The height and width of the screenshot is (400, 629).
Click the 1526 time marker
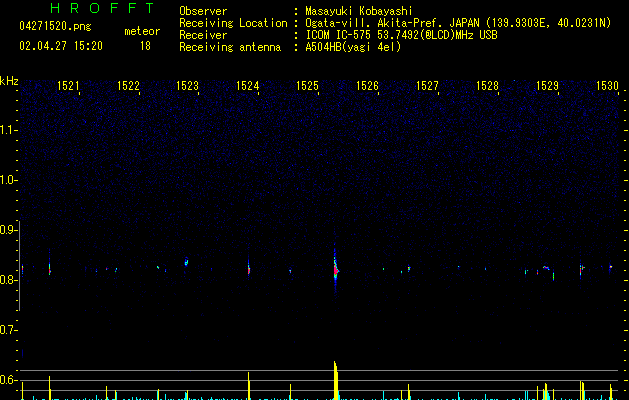coord(367,86)
